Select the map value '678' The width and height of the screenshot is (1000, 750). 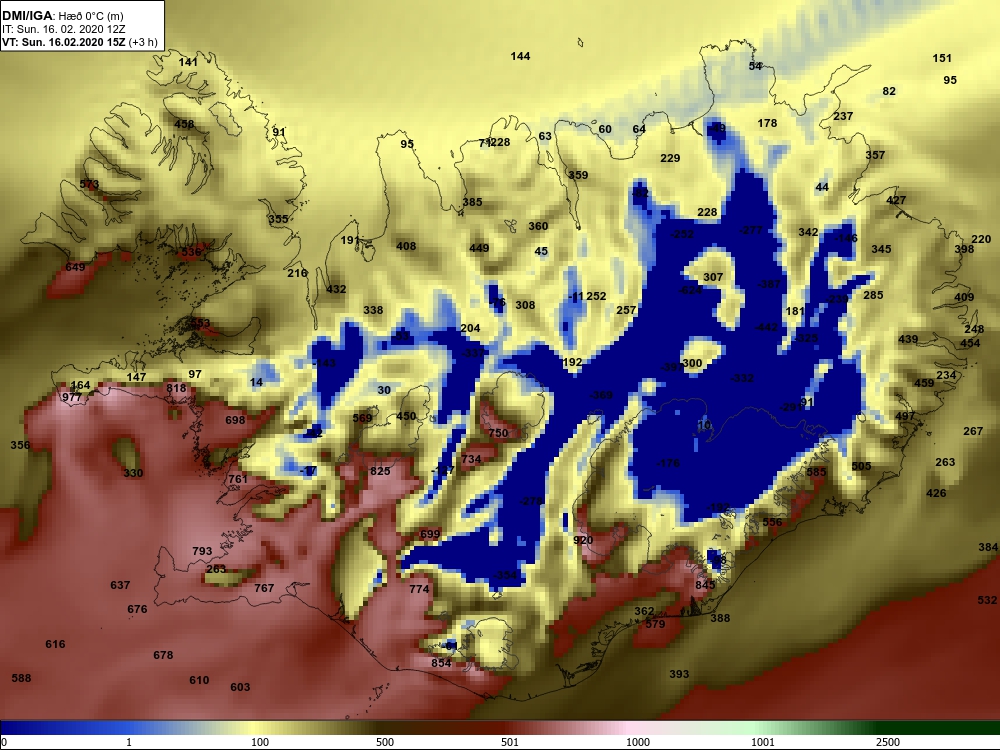(x=163, y=655)
